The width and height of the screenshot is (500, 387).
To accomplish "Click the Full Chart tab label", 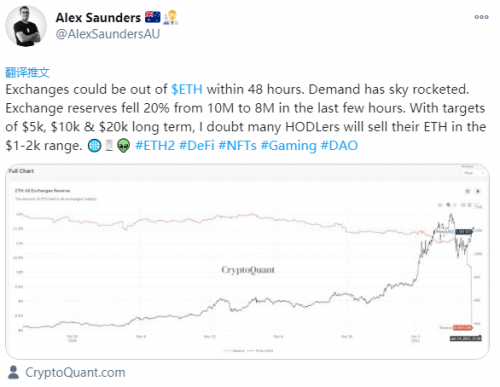I will 21,171.
